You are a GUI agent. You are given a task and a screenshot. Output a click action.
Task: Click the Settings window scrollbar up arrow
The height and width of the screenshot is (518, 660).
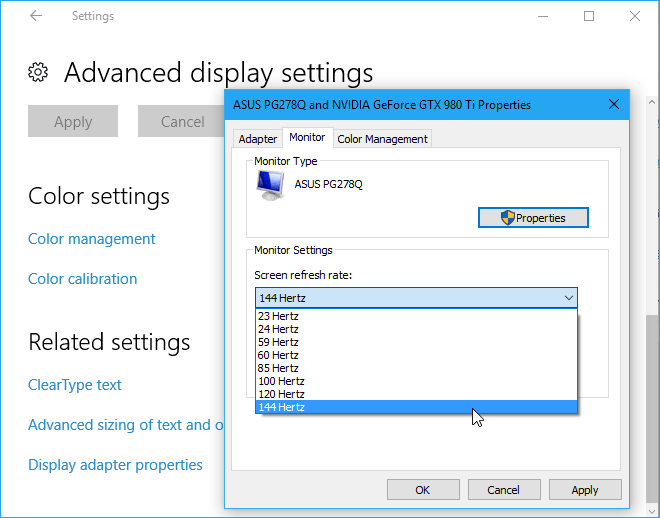coord(652,102)
